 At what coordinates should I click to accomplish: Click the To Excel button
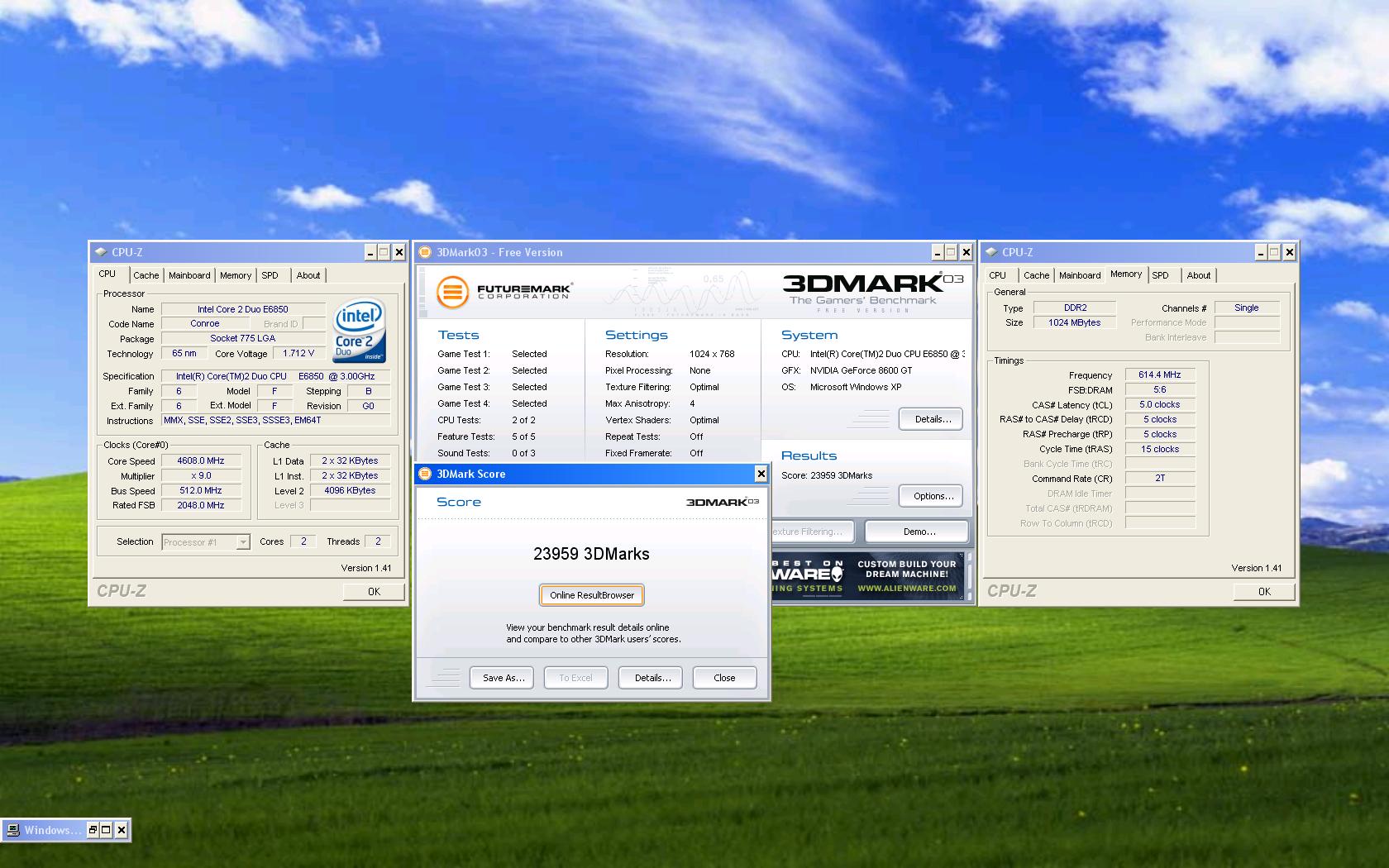pos(576,678)
